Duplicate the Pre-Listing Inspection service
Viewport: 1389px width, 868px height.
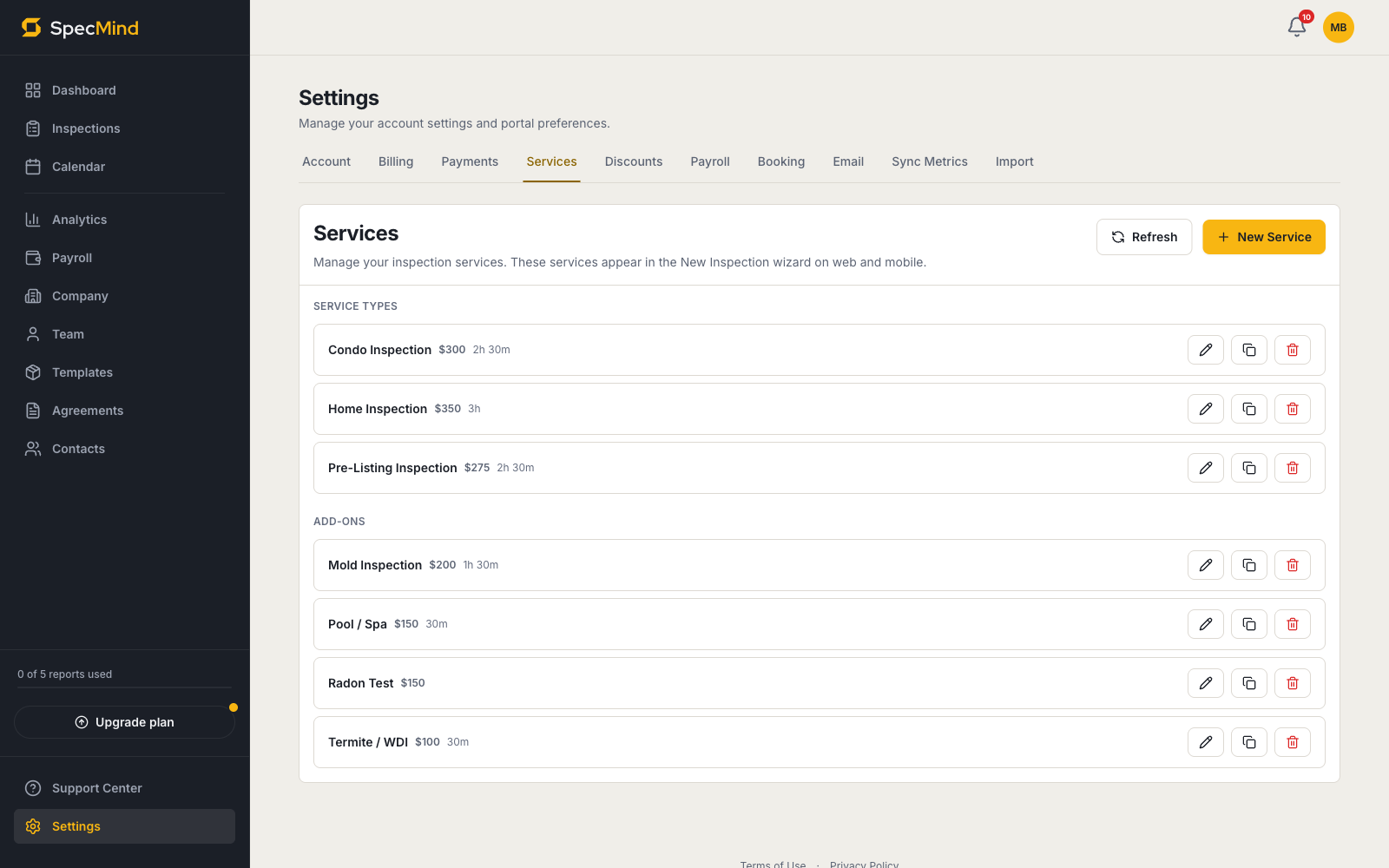1249,468
